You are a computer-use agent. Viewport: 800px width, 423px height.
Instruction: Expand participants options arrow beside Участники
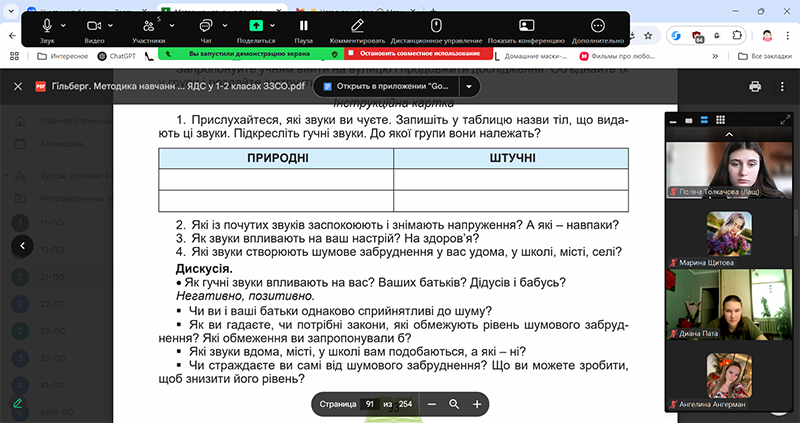tap(172, 25)
